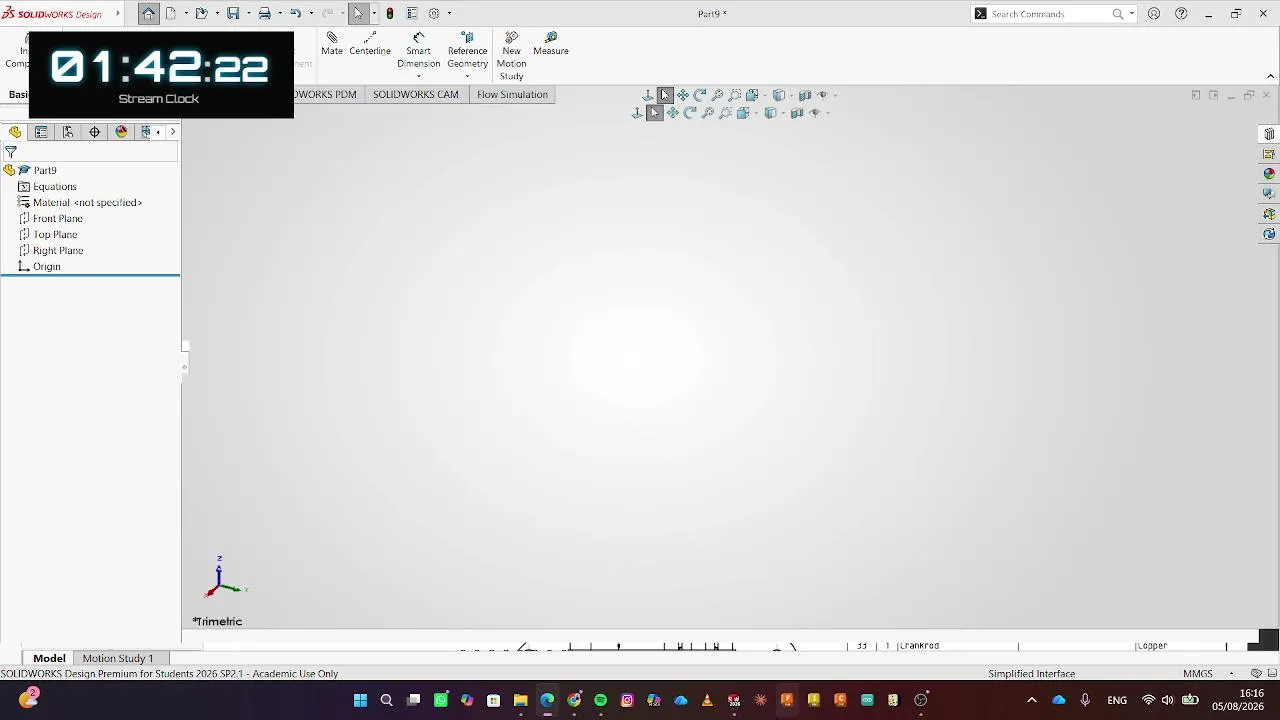The image size is (1280, 720).
Task: Activate Smart Dimension tool
Action: coord(418,50)
